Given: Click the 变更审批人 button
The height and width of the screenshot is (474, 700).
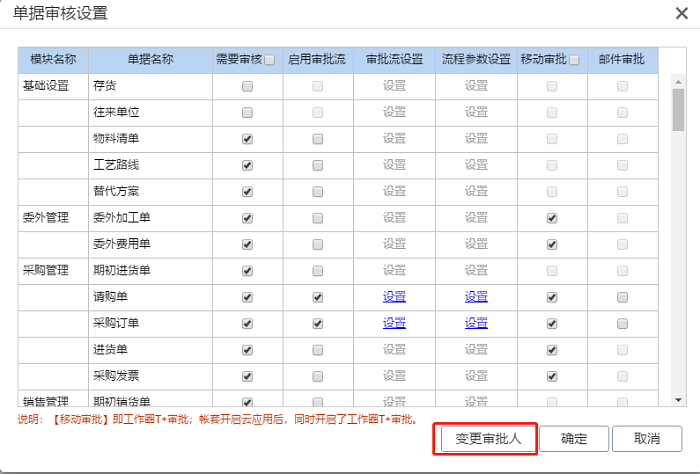Looking at the screenshot, I should coord(488,439).
